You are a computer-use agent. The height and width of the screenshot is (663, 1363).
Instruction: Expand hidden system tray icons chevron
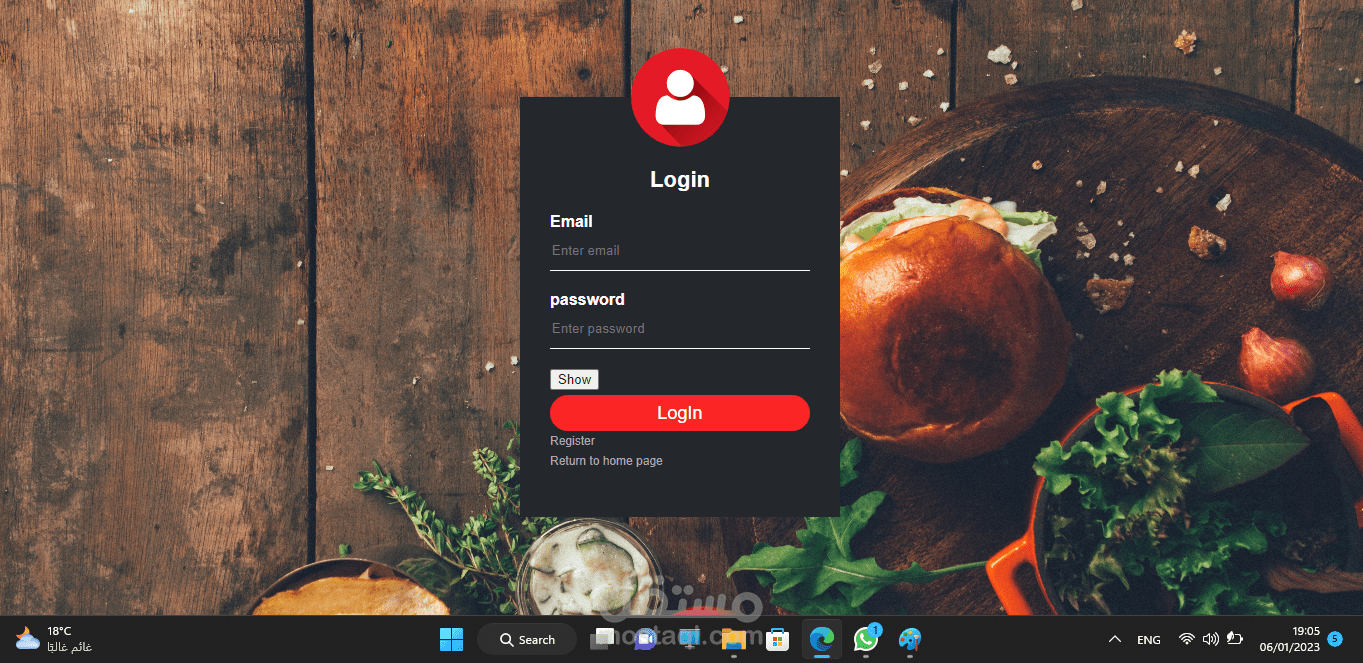tap(1115, 639)
